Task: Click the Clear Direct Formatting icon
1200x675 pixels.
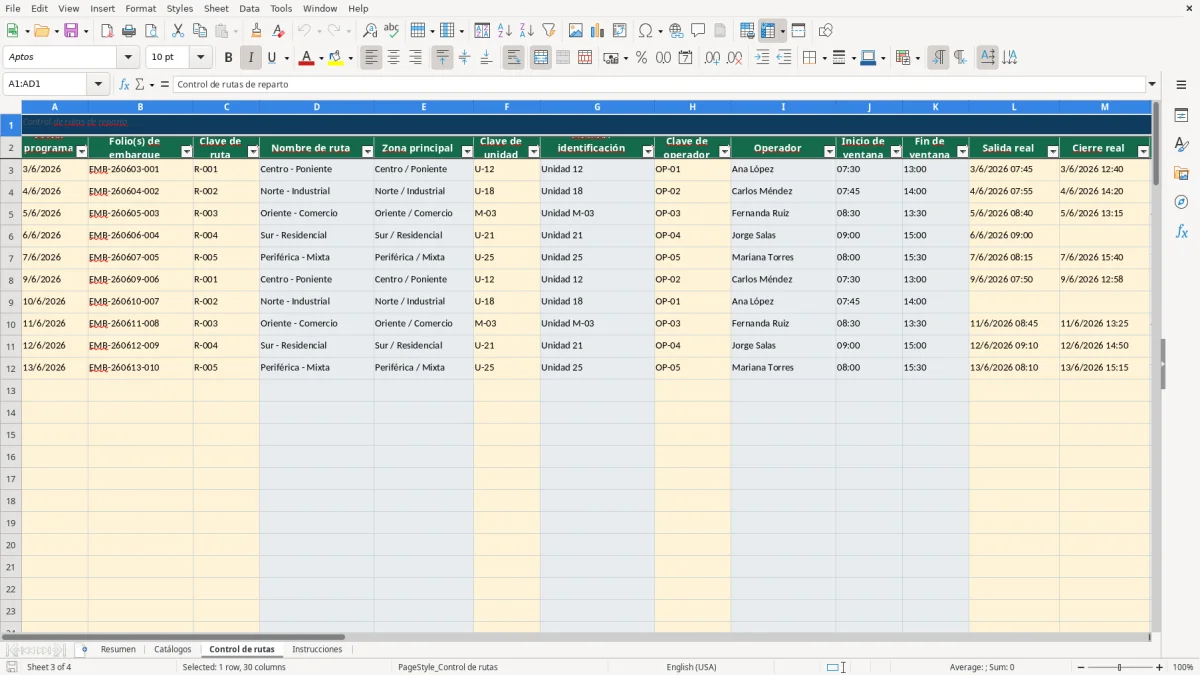Action: point(279,31)
